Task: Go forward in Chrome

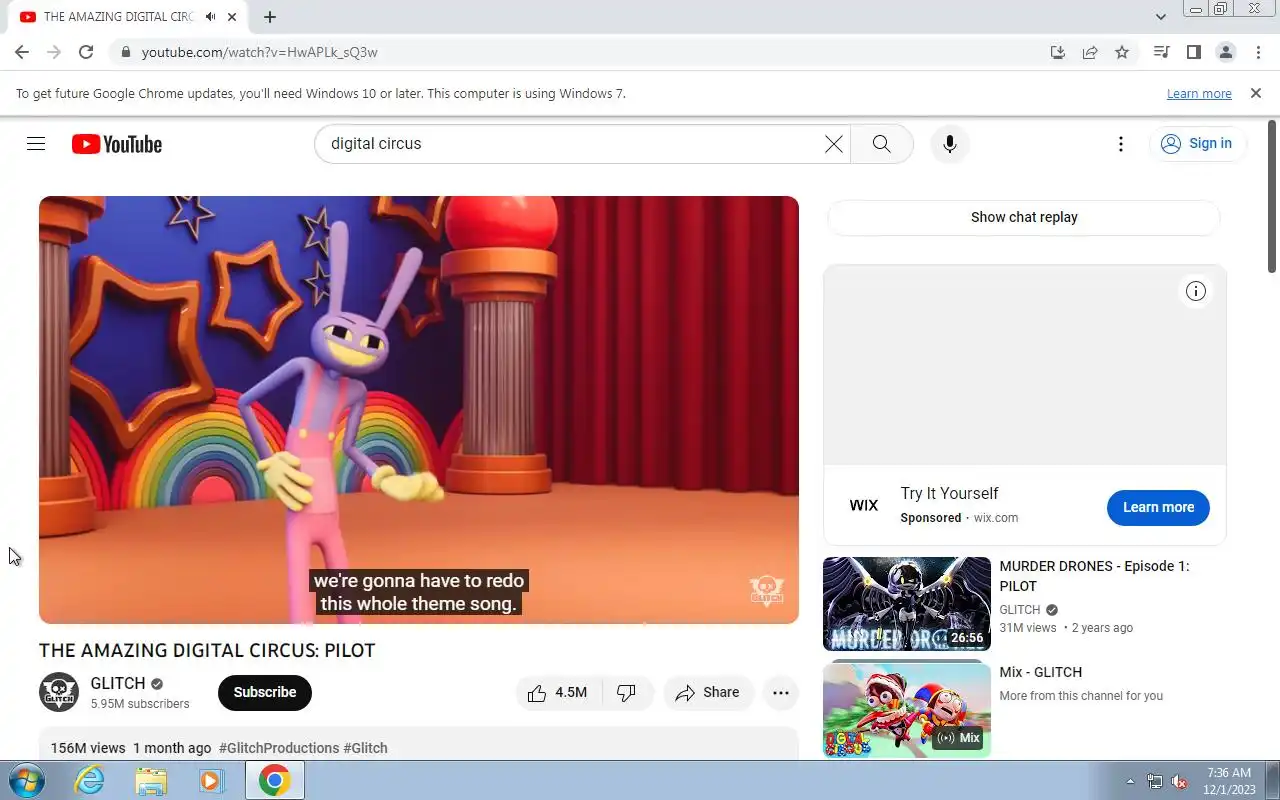Action: (x=54, y=52)
